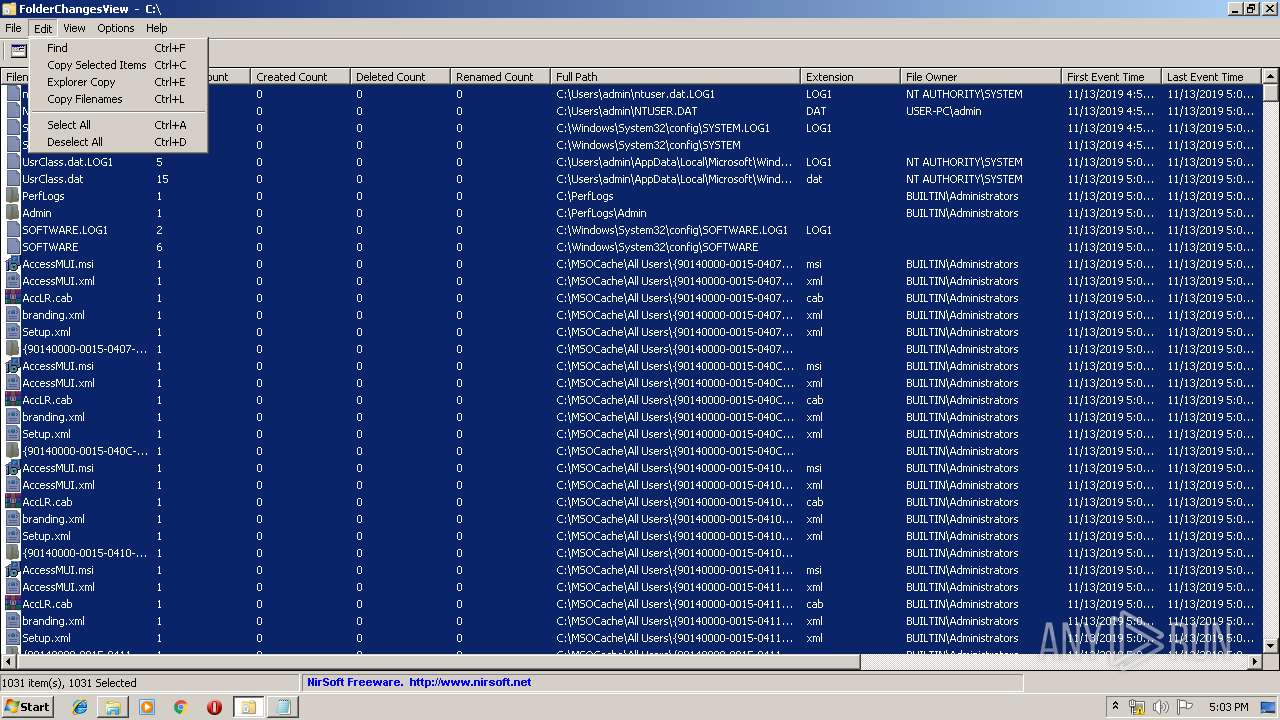1280x720 pixels.
Task: Click the Admin folder icon in list
Action: 13,213
